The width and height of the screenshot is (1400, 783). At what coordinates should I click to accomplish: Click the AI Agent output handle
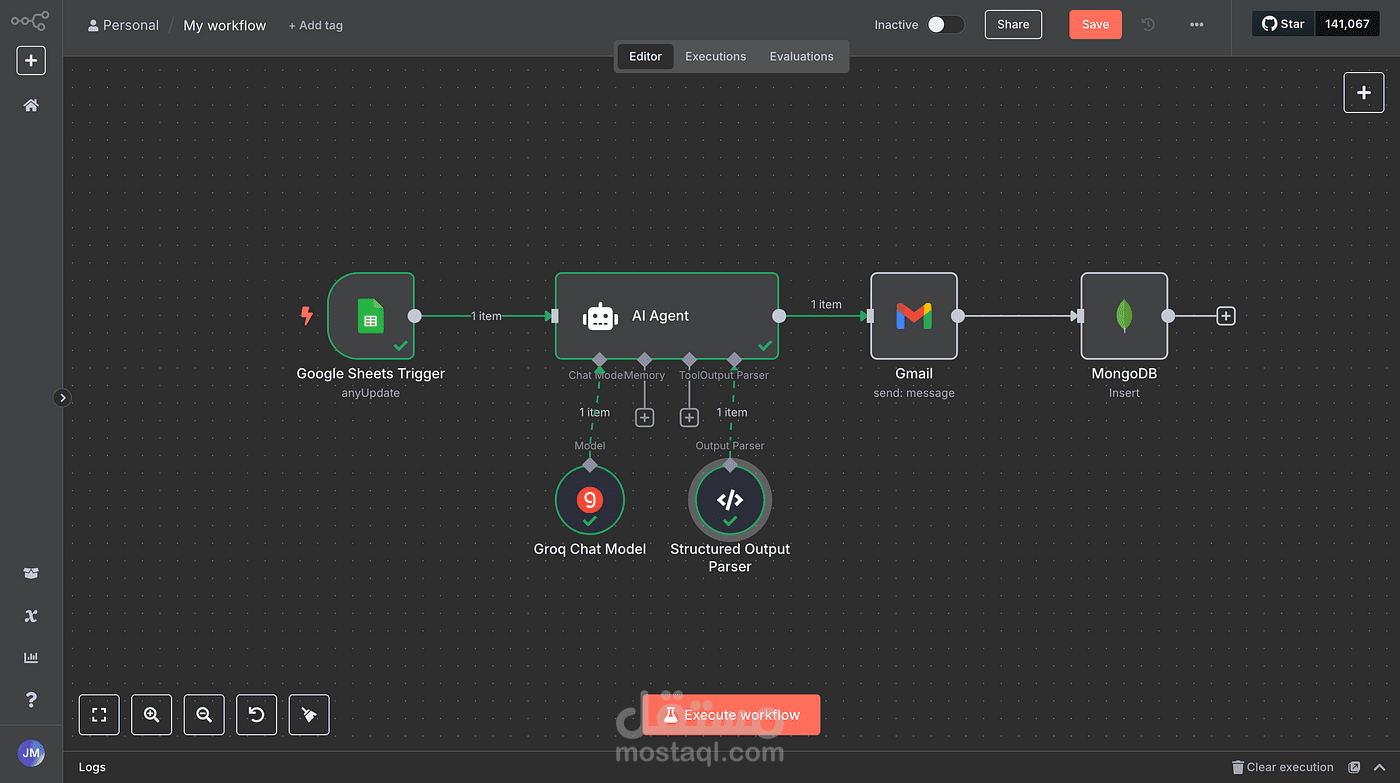click(779, 316)
